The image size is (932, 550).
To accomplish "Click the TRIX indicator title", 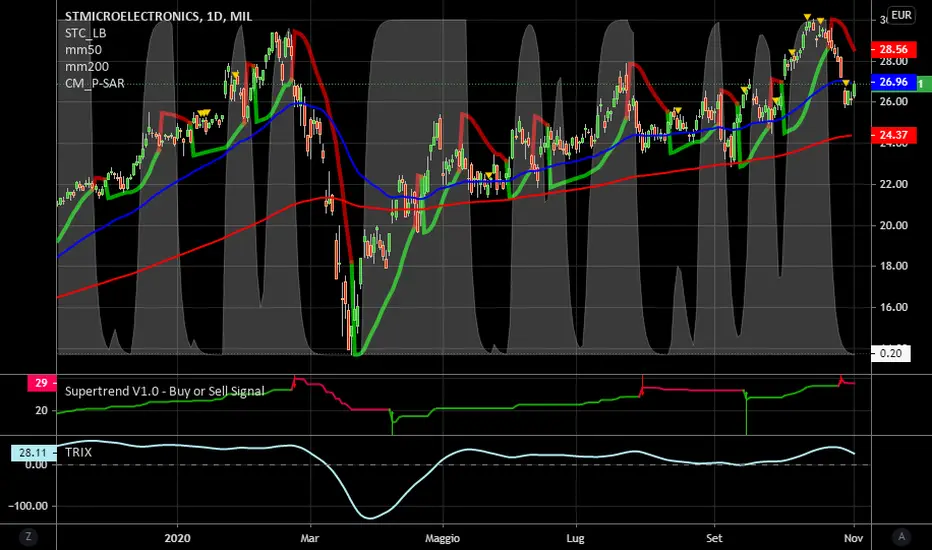I will pyautogui.click(x=79, y=452).
